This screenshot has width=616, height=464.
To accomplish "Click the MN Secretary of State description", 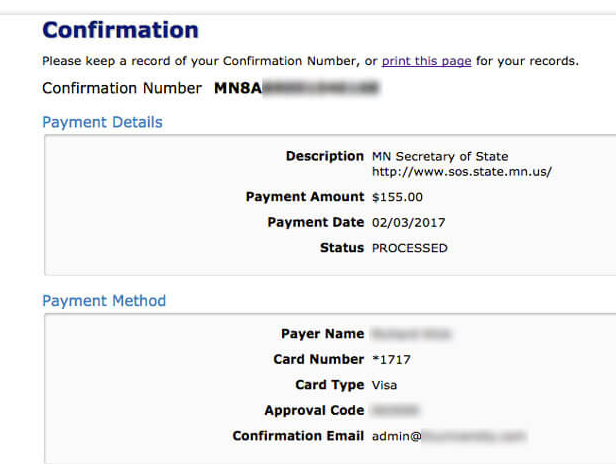I will pos(440,156).
